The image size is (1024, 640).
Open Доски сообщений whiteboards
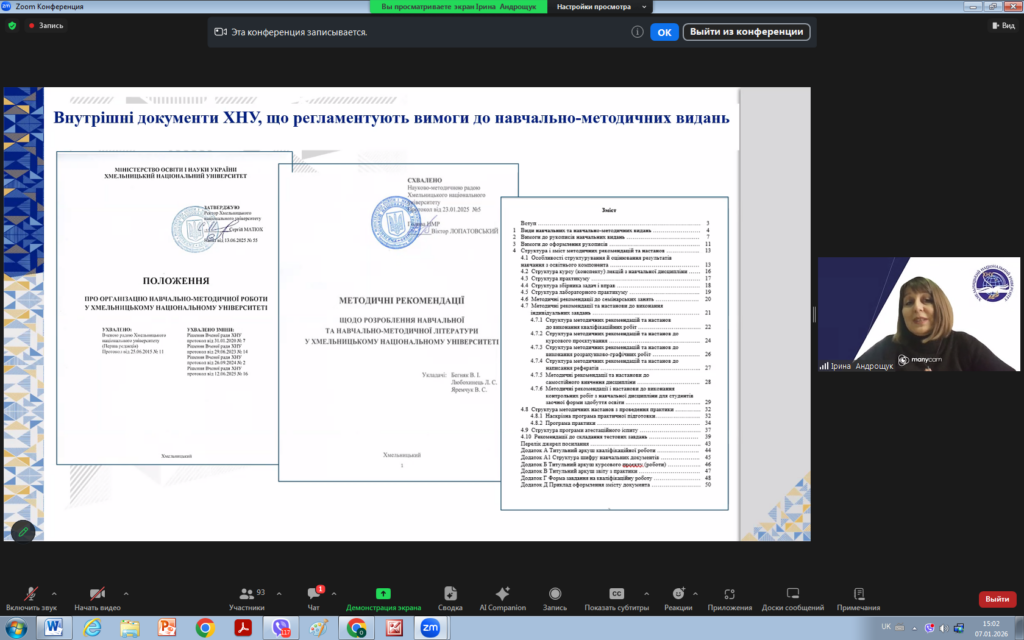(792, 598)
